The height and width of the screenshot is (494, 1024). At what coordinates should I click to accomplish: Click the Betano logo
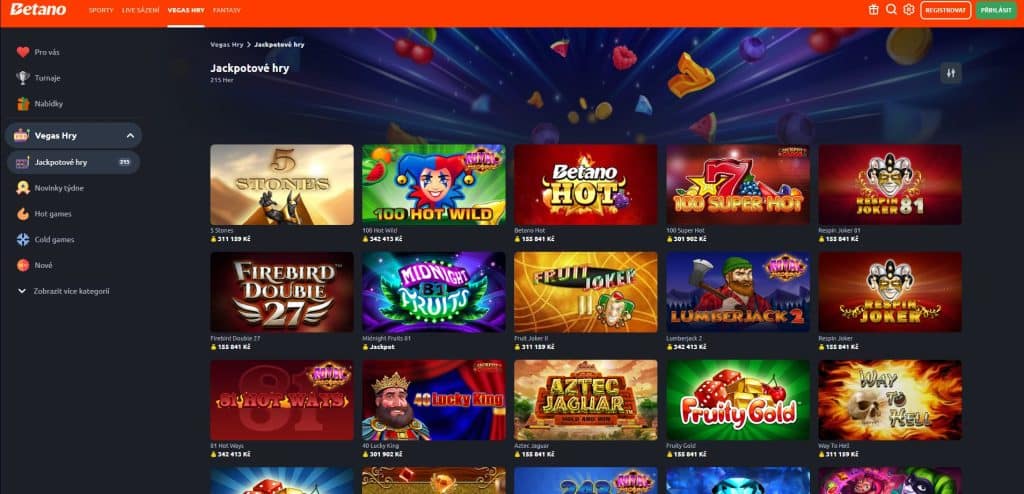(x=38, y=10)
